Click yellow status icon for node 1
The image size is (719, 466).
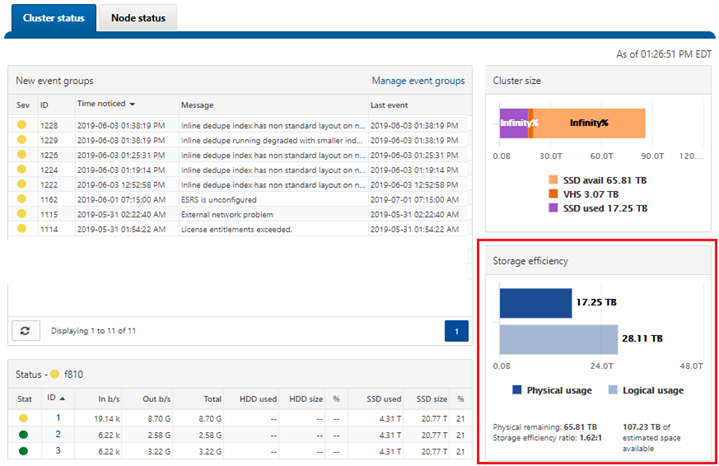click(x=22, y=417)
